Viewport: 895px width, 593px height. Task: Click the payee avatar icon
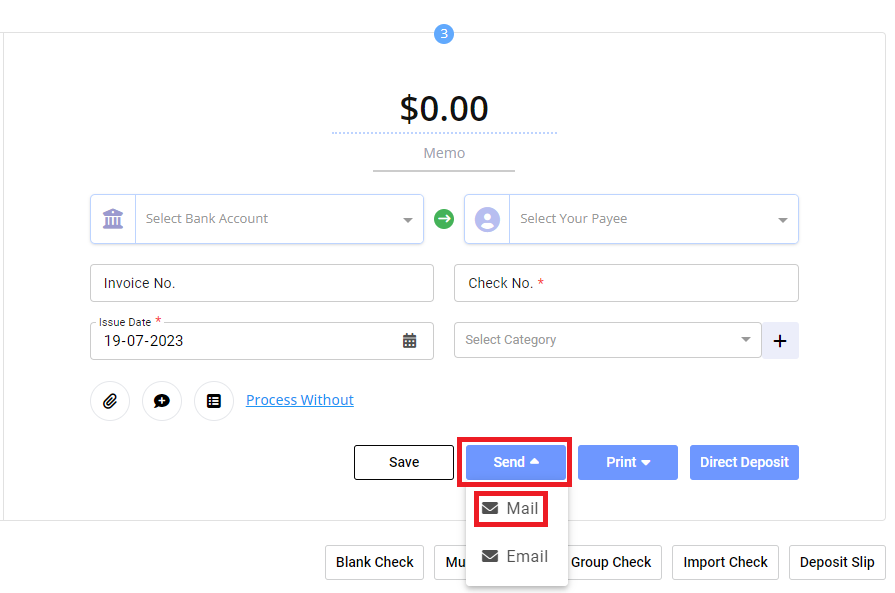(x=487, y=219)
